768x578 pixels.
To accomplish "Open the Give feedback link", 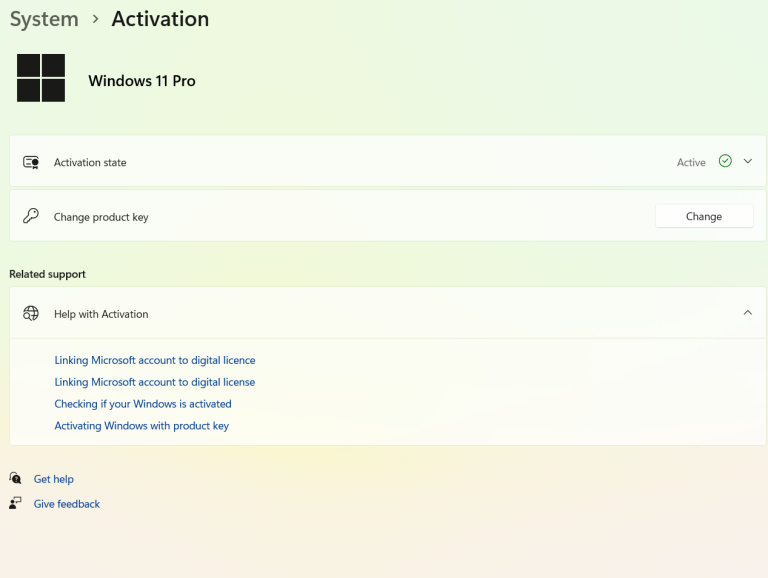I will coord(67,504).
